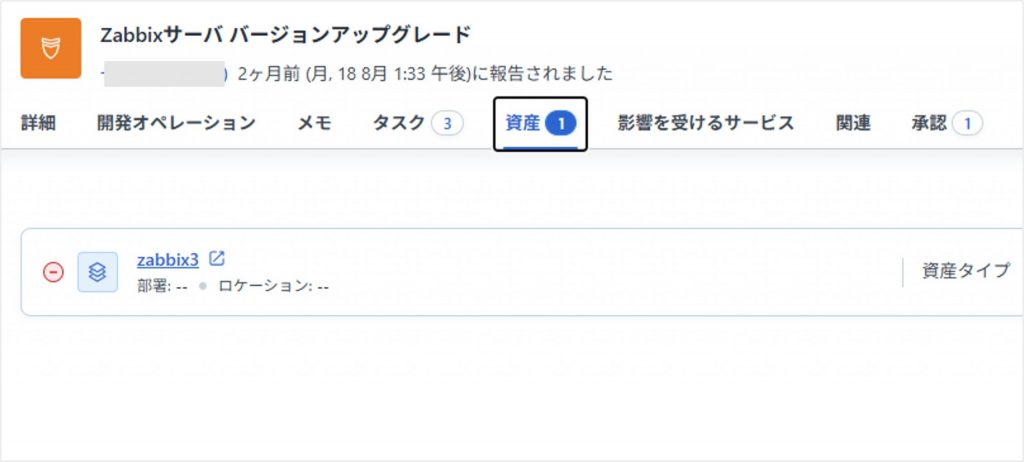The image size is (1024, 462).
Task: Click the Zabbixサーバ バージョンアップグレード title
Action: coord(285,35)
